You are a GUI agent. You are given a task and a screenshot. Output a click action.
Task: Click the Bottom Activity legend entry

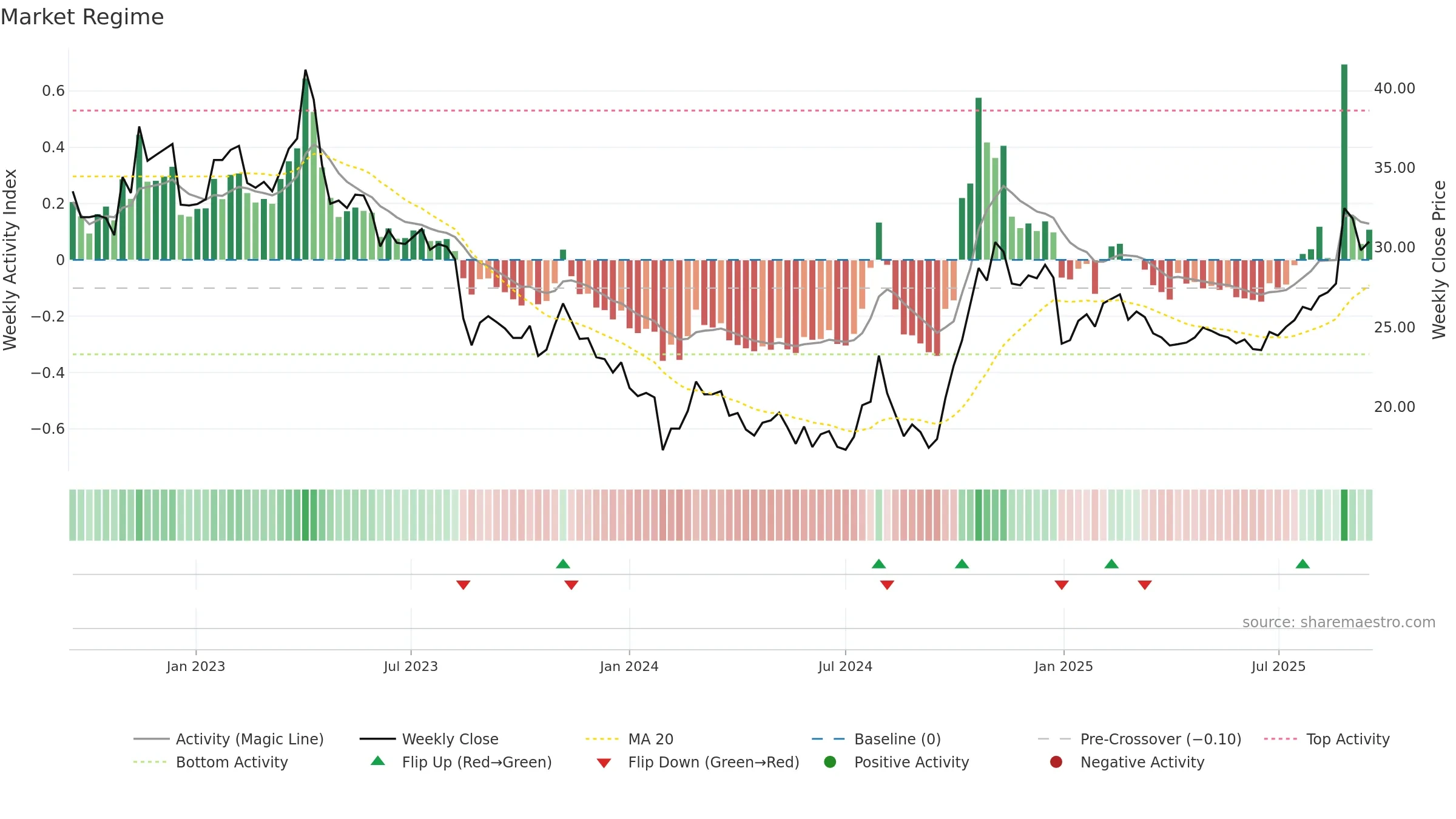pyautogui.click(x=211, y=762)
